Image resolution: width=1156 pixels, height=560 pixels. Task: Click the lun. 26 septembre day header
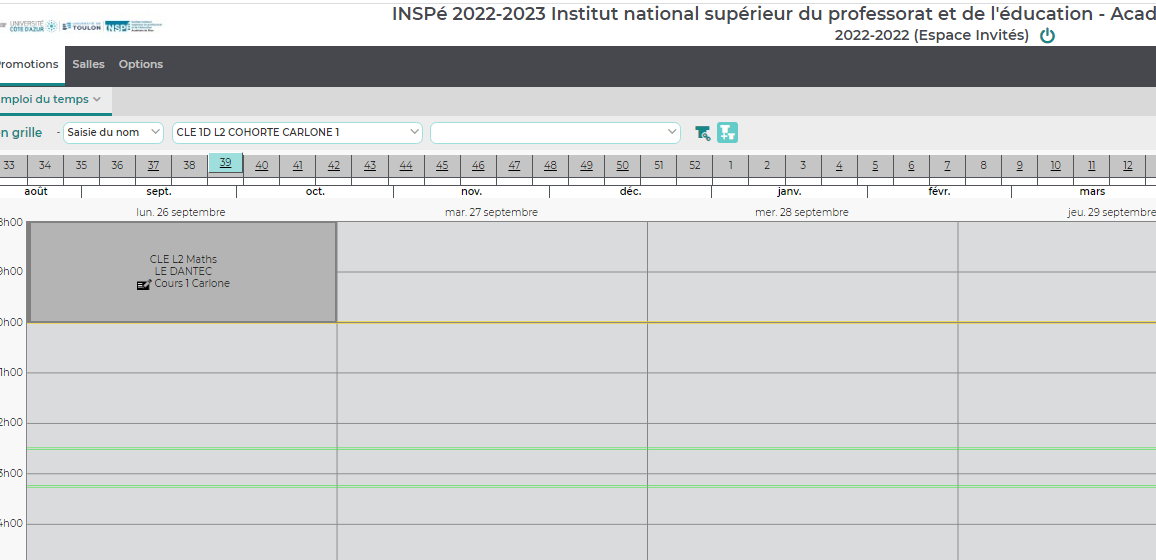click(181, 212)
